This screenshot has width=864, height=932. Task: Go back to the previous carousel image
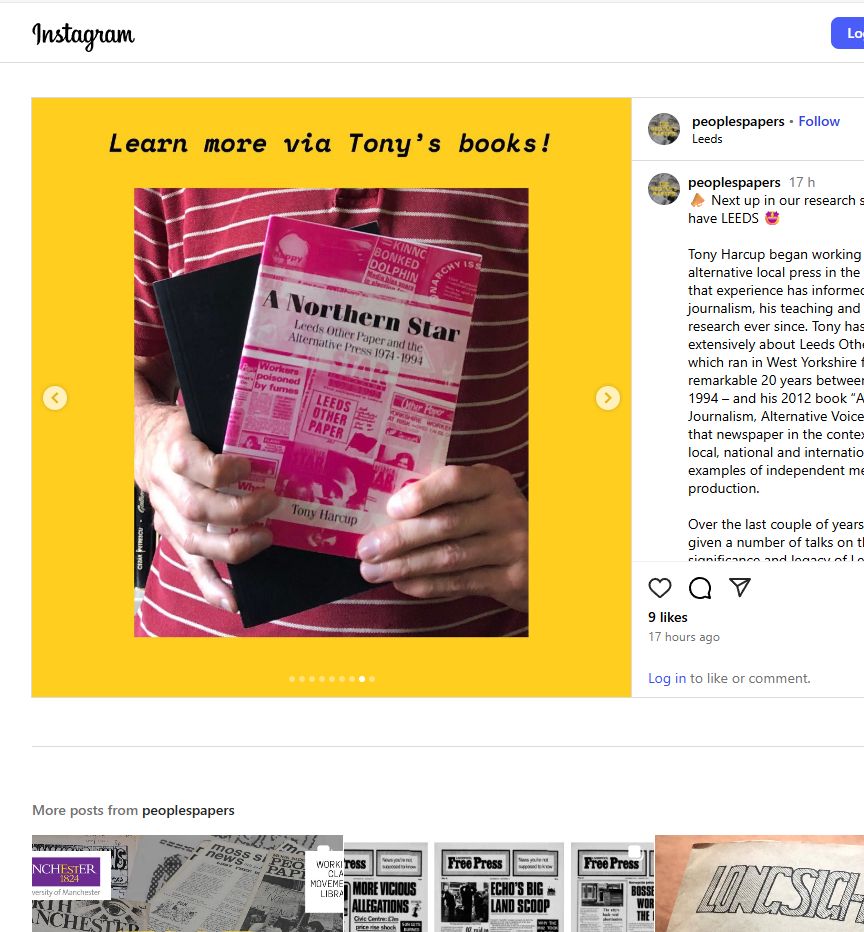coord(55,398)
